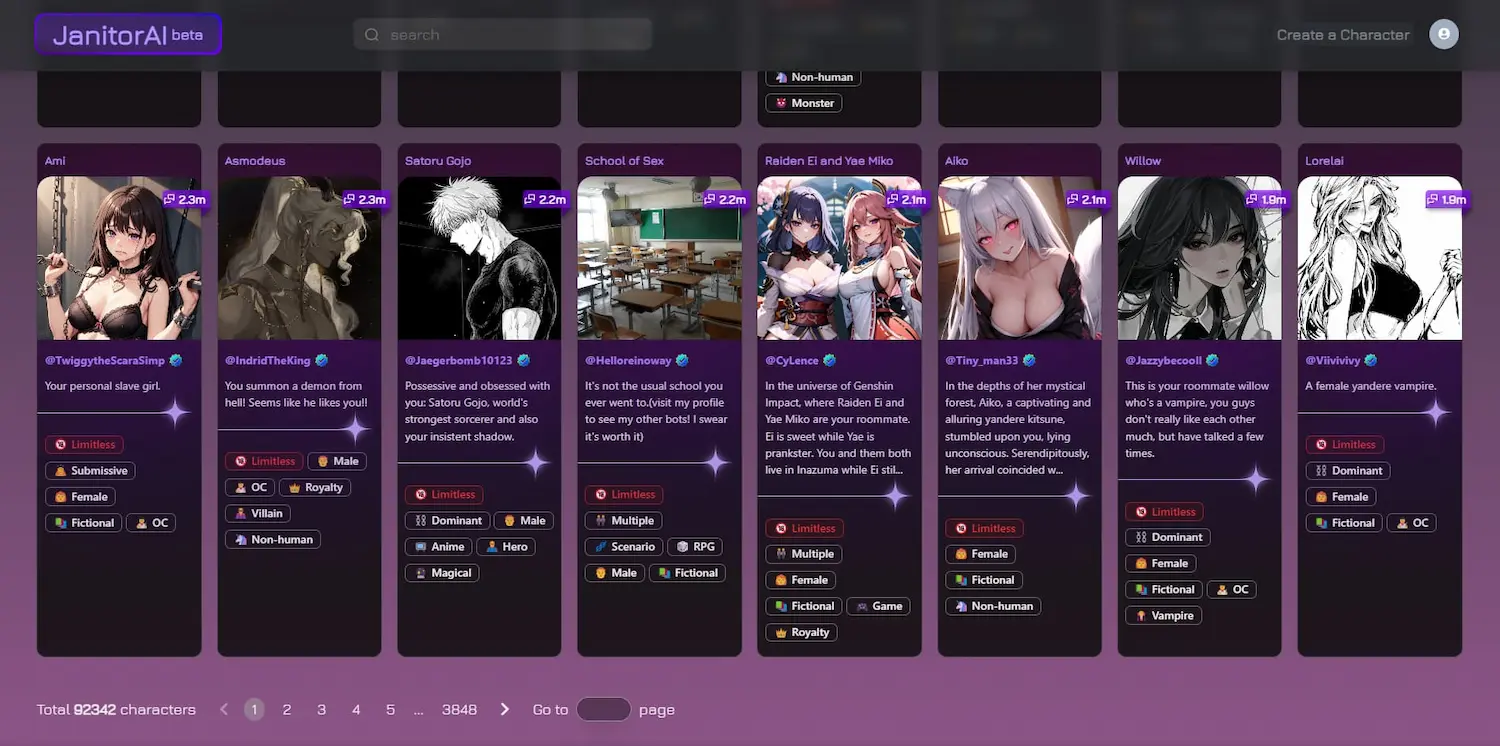Click the 2.1m chat count on Aiko card
The height and width of the screenshot is (746, 1500).
1085,200
